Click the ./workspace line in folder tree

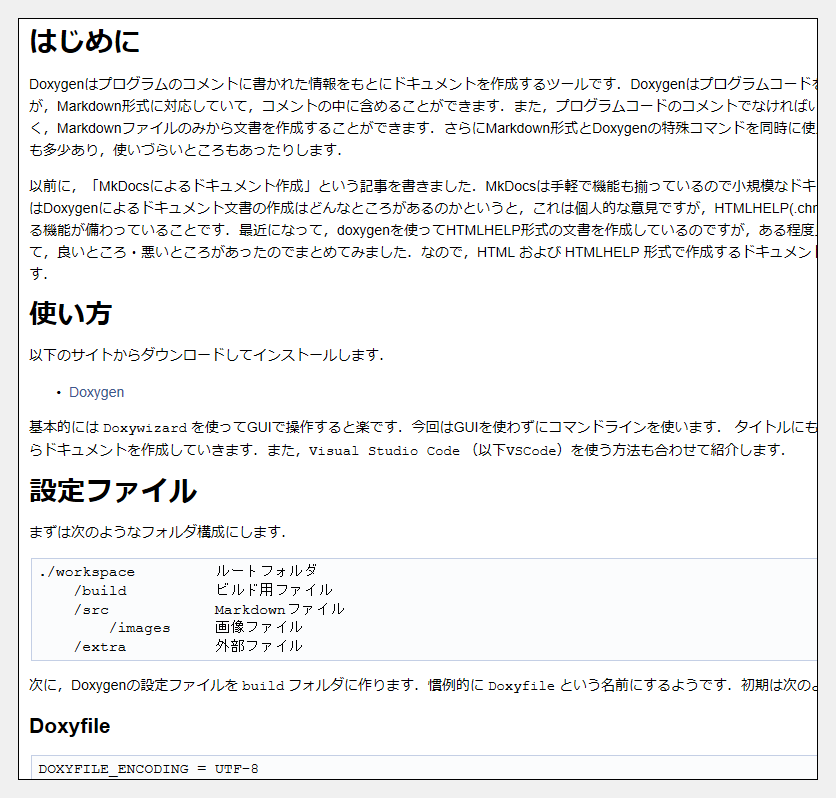(x=87, y=572)
